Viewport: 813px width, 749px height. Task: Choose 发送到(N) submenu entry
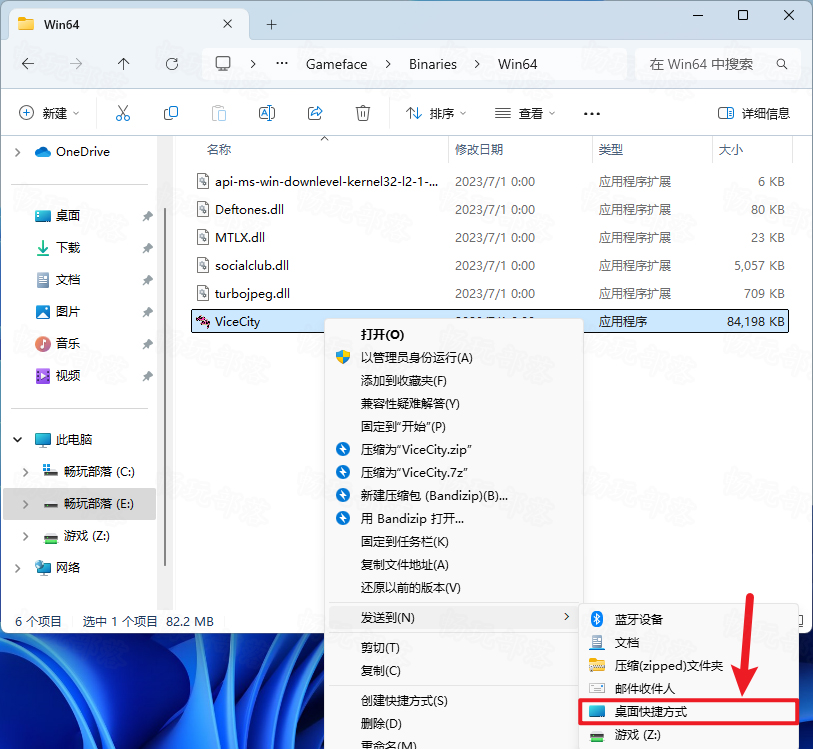point(454,617)
